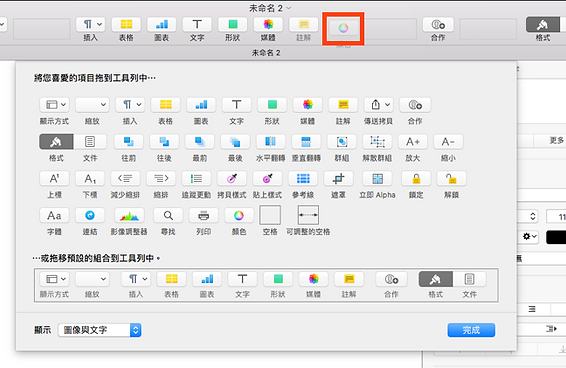This screenshot has width=566, height=368.
Task: Click 合作 collaborate in the palette's top row
Action: [x=415, y=105]
